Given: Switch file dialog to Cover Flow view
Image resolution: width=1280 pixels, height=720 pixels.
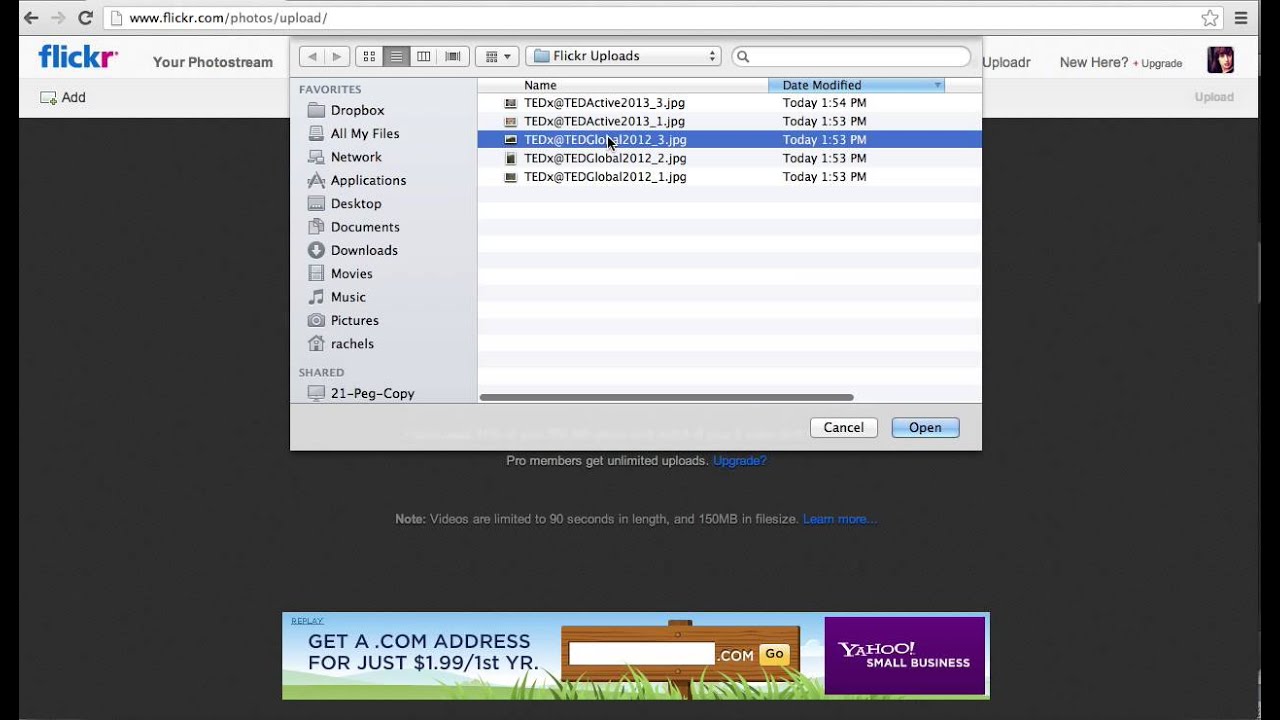Looking at the screenshot, I should click(x=452, y=56).
